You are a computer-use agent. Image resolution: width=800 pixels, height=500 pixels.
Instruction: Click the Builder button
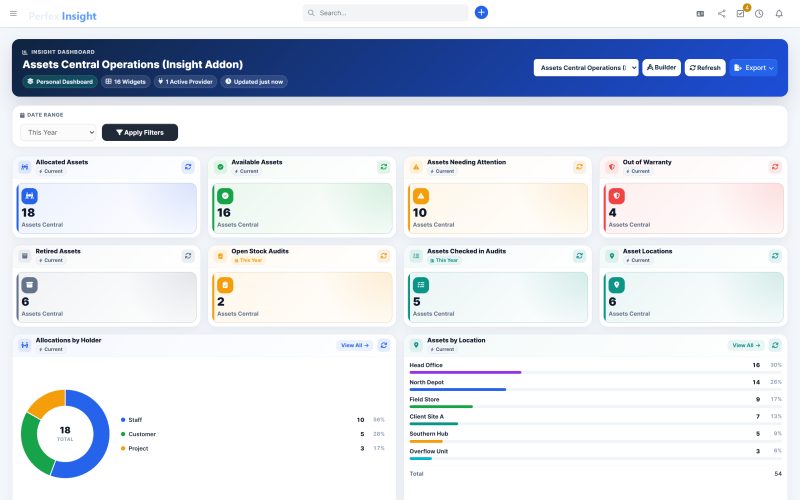(x=661, y=68)
